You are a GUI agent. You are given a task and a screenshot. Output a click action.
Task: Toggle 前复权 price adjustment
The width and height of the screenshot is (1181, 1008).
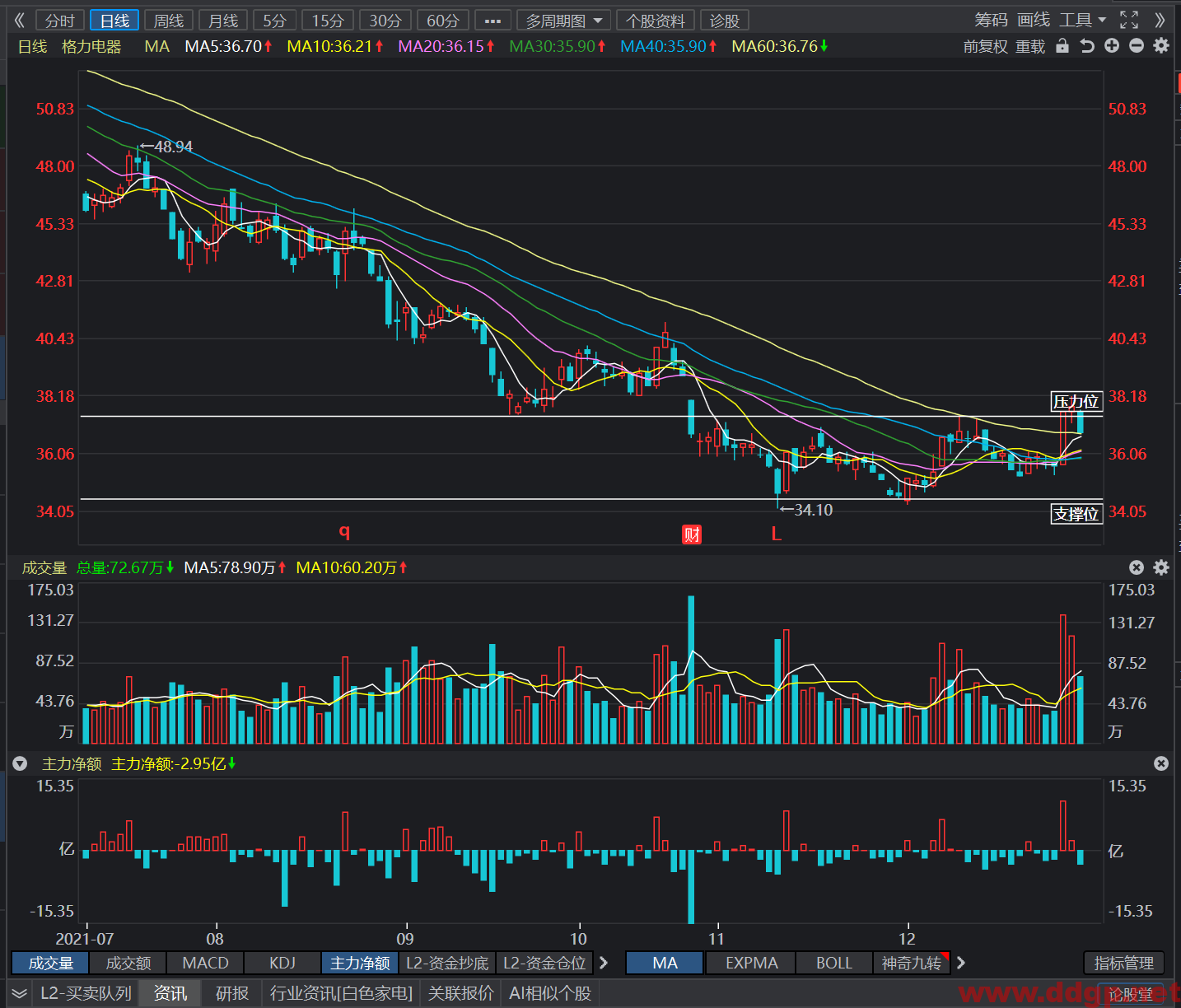[x=985, y=47]
